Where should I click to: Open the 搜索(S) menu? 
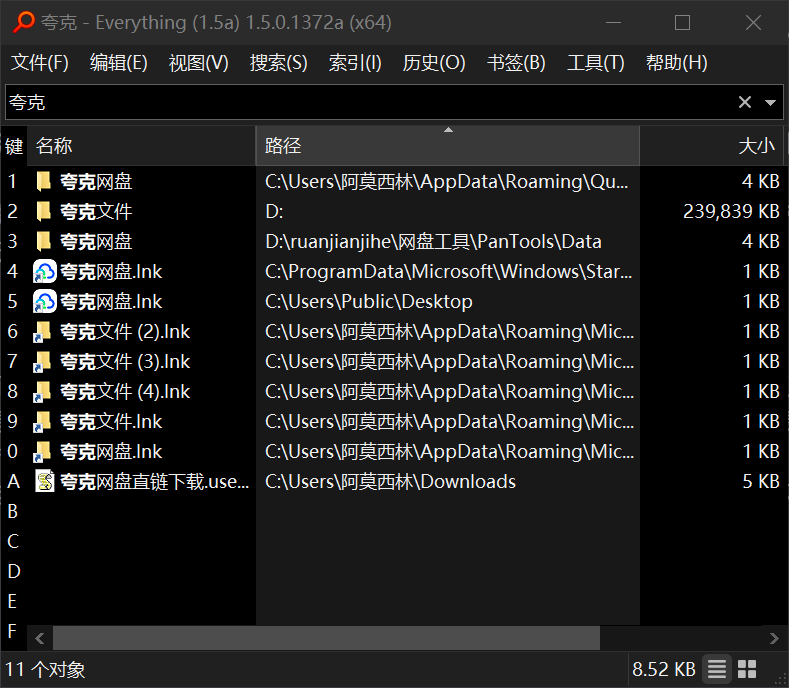click(x=278, y=63)
